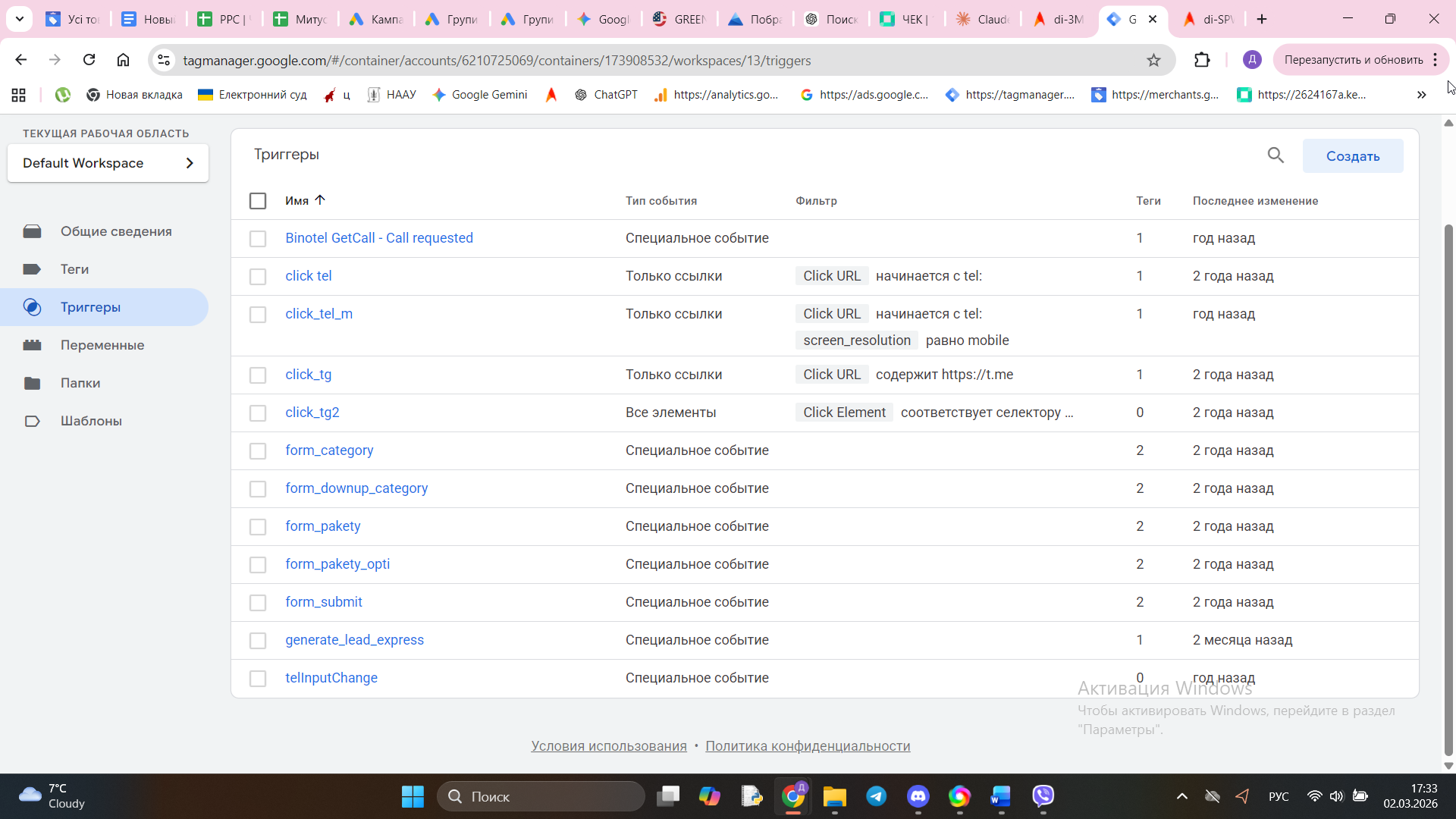1456x819 pixels.
Task: Open the tab search dropdown arrow
Action: (x=20, y=19)
